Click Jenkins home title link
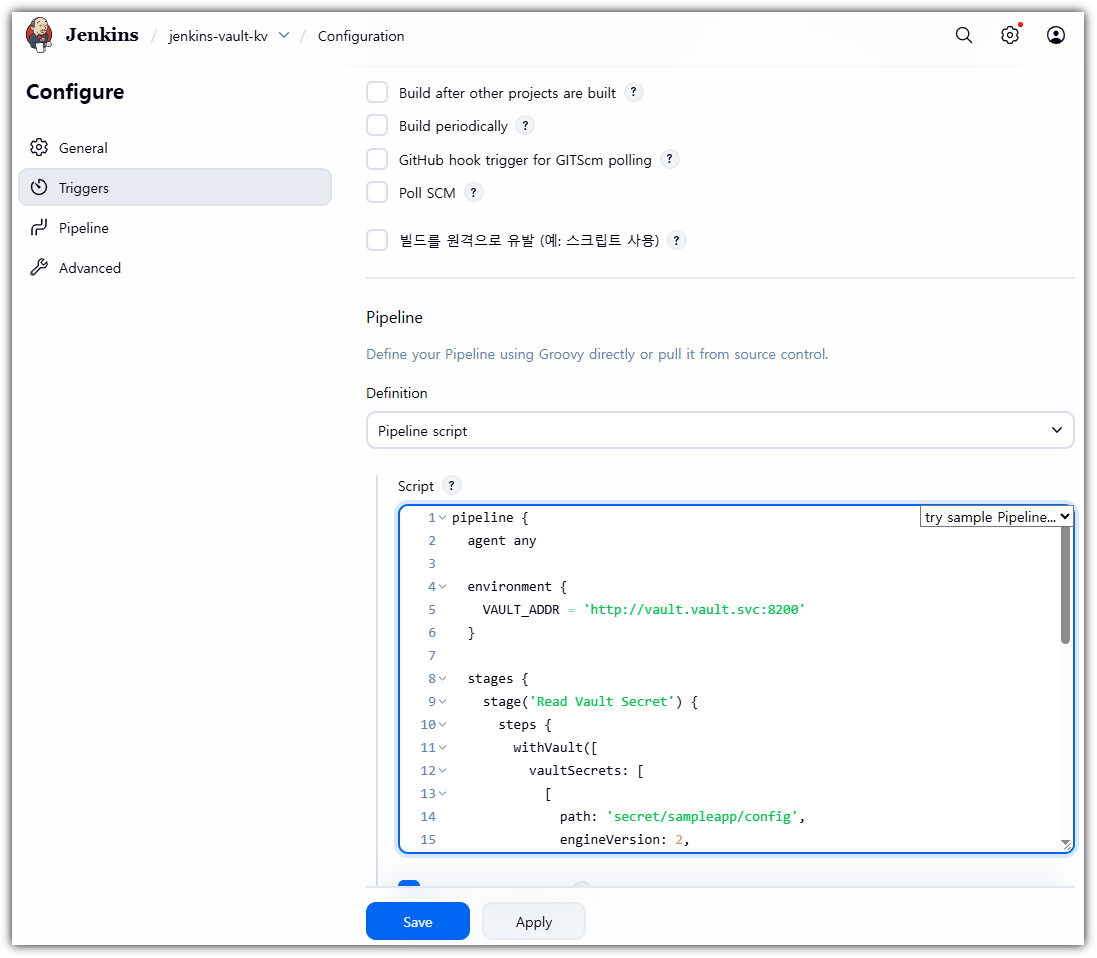This screenshot has width=1097, height=958. [x=102, y=35]
